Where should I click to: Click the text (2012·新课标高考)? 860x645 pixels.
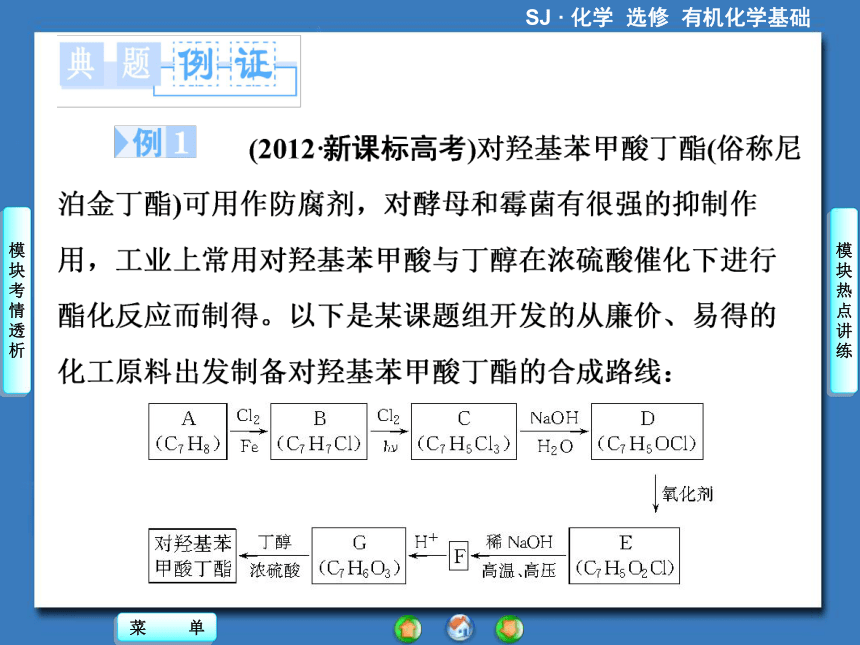(363, 149)
